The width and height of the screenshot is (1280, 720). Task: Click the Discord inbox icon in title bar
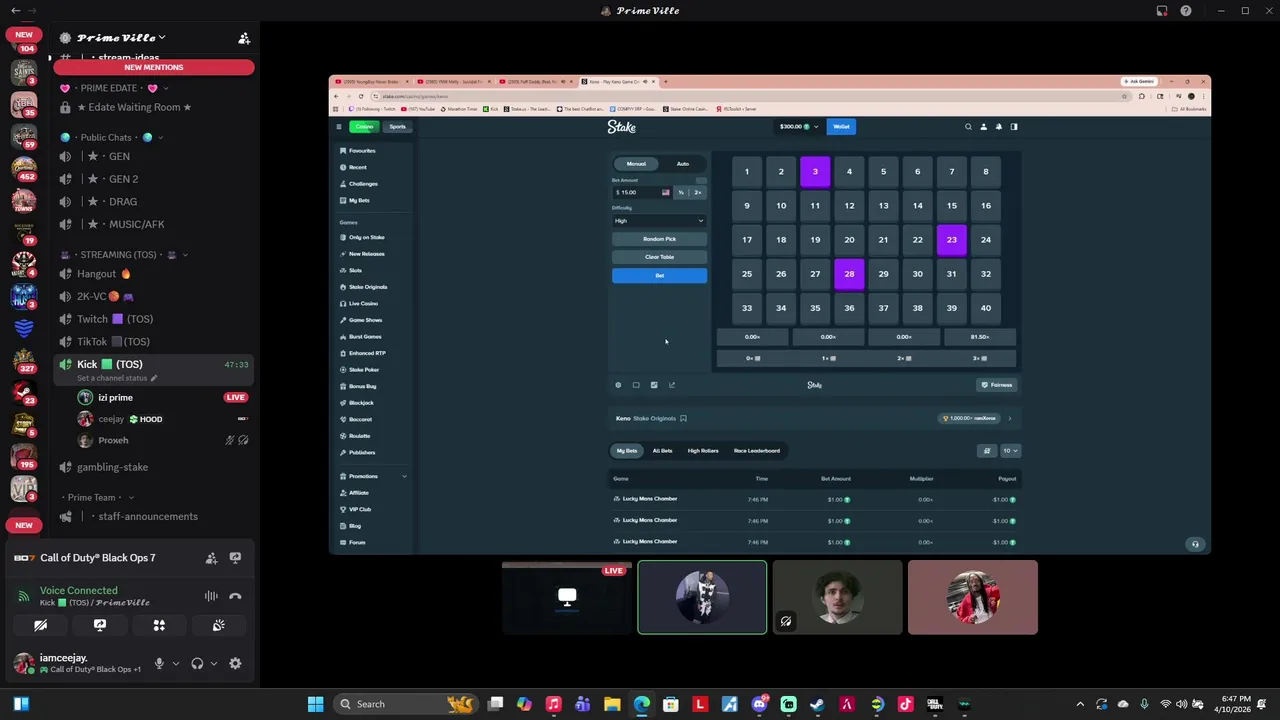pyautogui.click(x=1162, y=11)
